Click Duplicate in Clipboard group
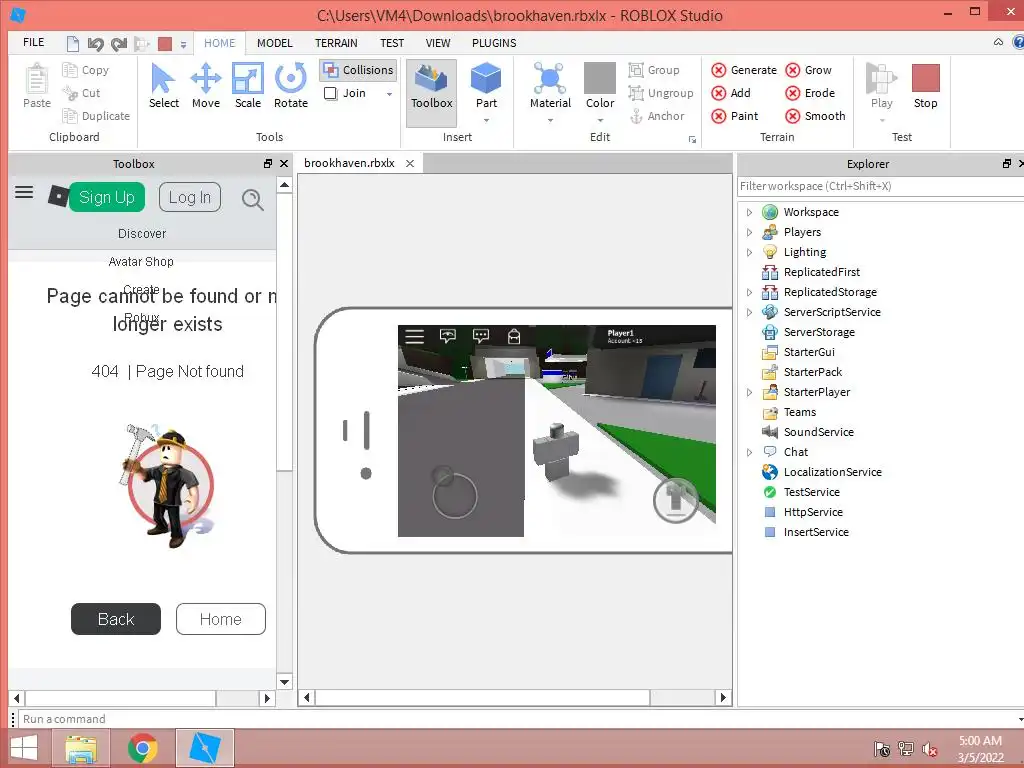This screenshot has height=768, width=1024. click(x=96, y=116)
